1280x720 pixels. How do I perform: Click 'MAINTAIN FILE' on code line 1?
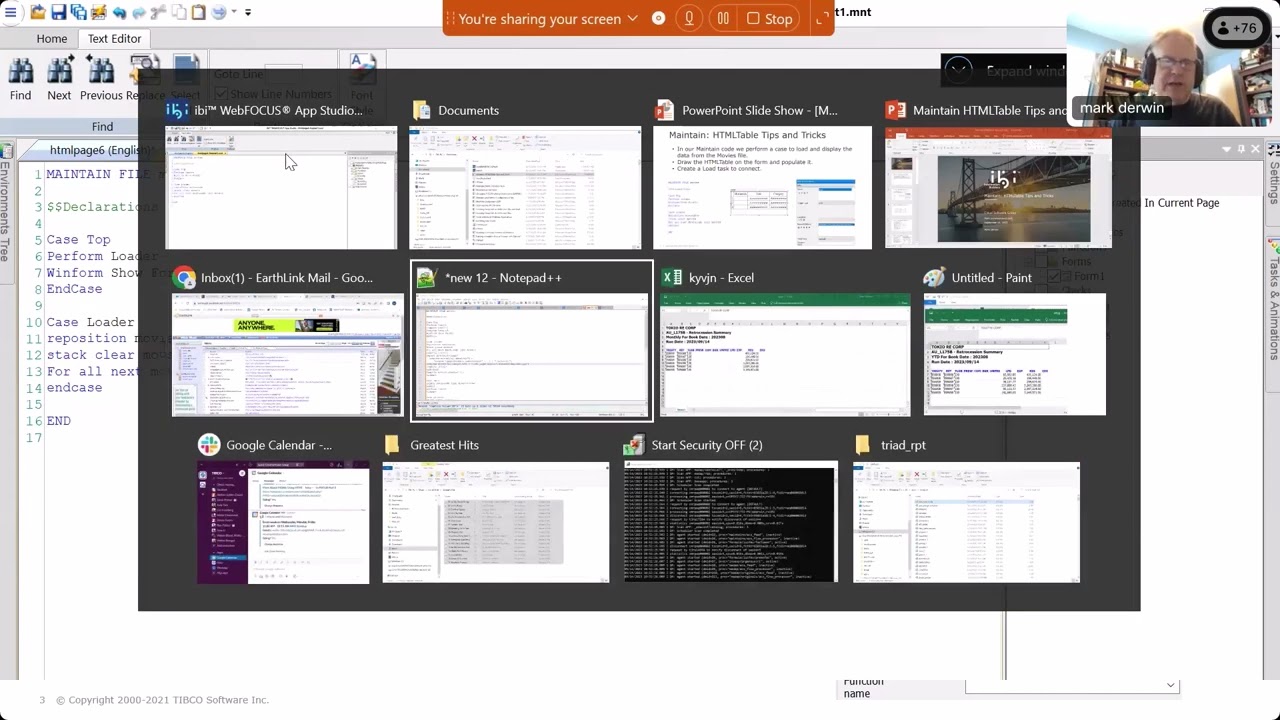click(98, 174)
